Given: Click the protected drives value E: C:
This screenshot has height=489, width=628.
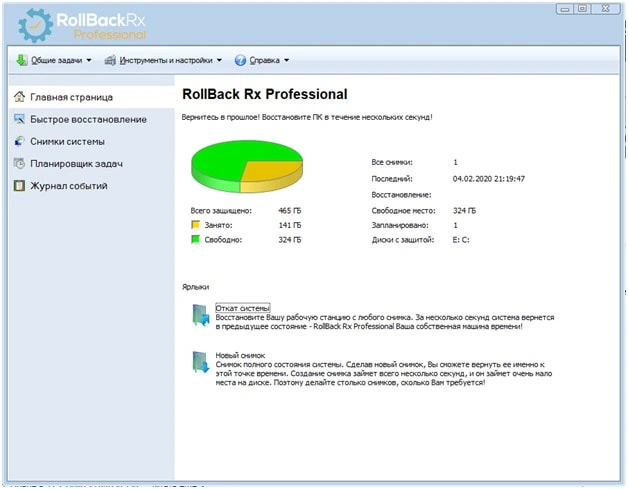Looking at the screenshot, I should pos(461,240).
